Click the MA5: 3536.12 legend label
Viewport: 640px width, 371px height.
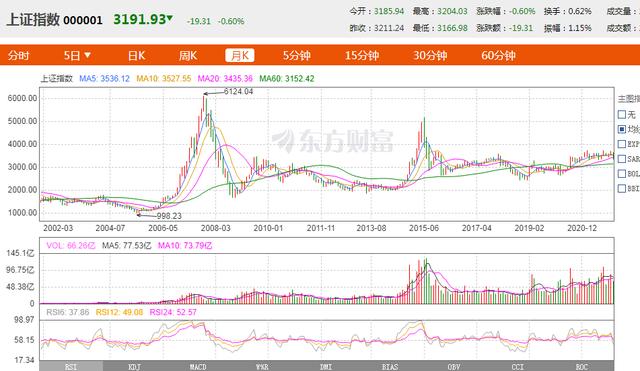pyautogui.click(x=104, y=78)
